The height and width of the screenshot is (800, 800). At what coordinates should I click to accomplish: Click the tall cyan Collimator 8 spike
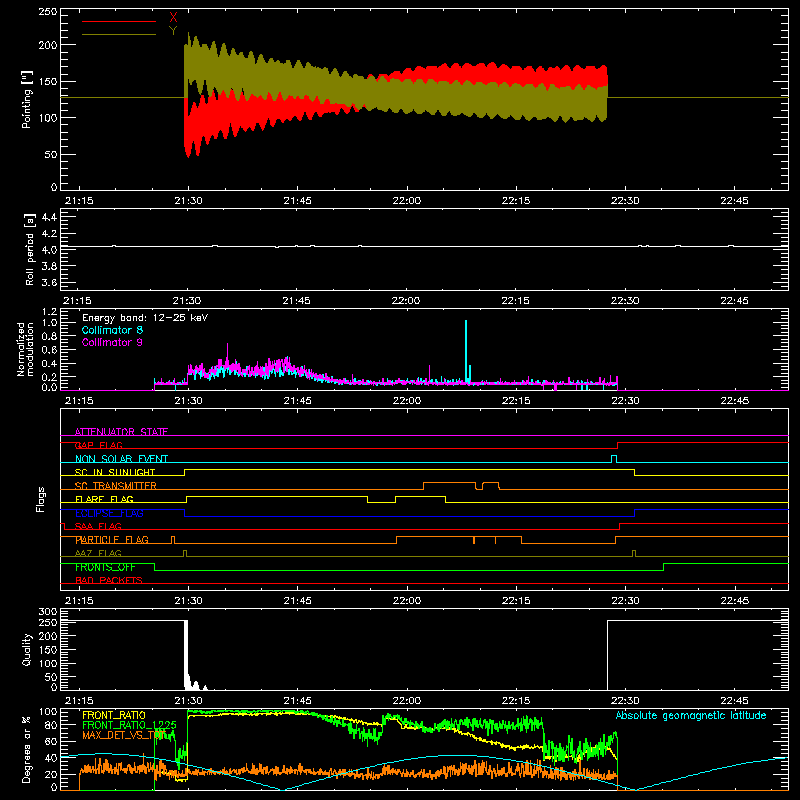[x=466, y=351]
